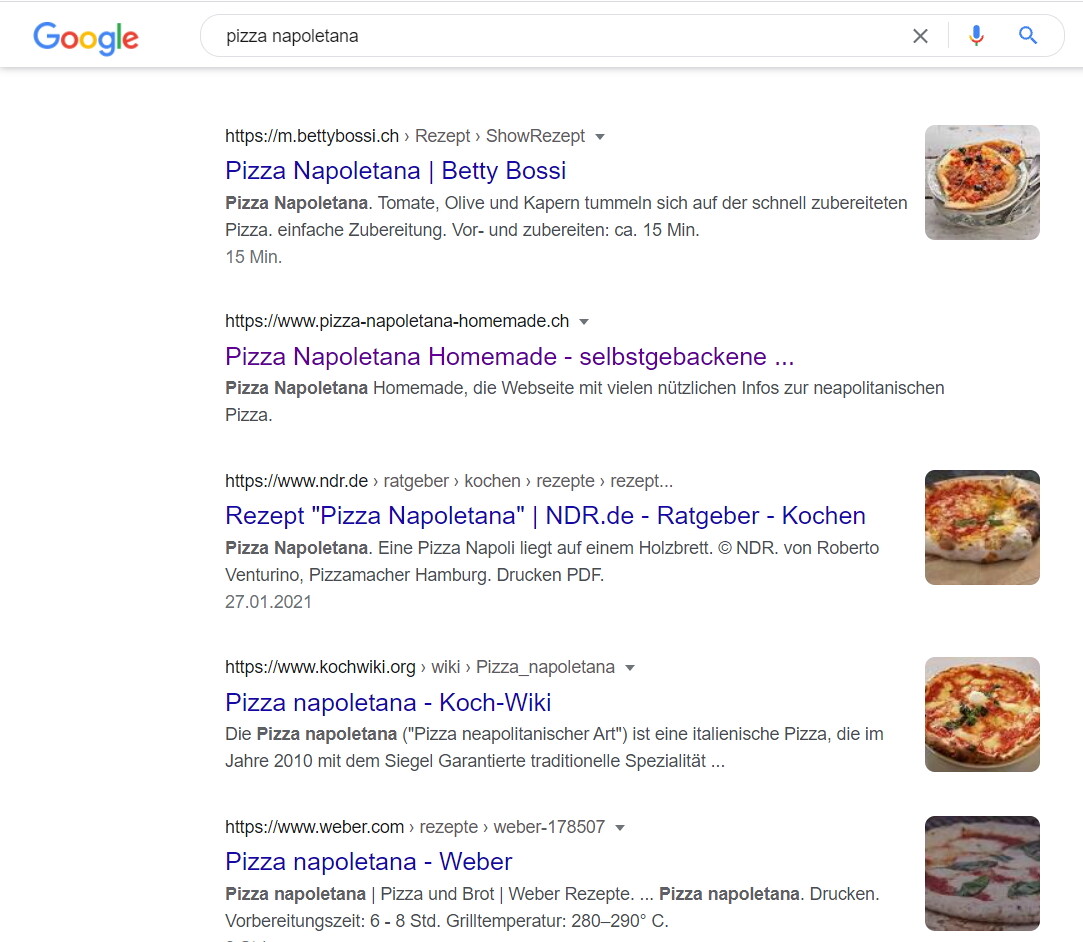Screen dimensions: 1083x942
Task: Click the Weber pizza thumbnail image
Action: 982,874
